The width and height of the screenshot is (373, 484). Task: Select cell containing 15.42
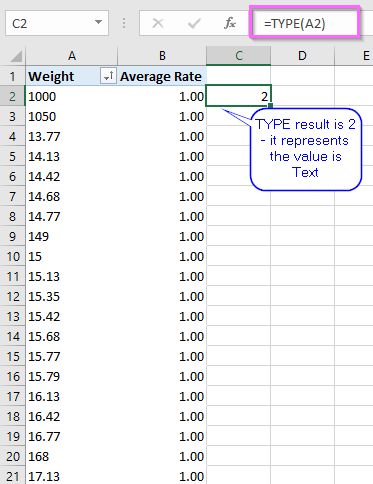point(72,316)
